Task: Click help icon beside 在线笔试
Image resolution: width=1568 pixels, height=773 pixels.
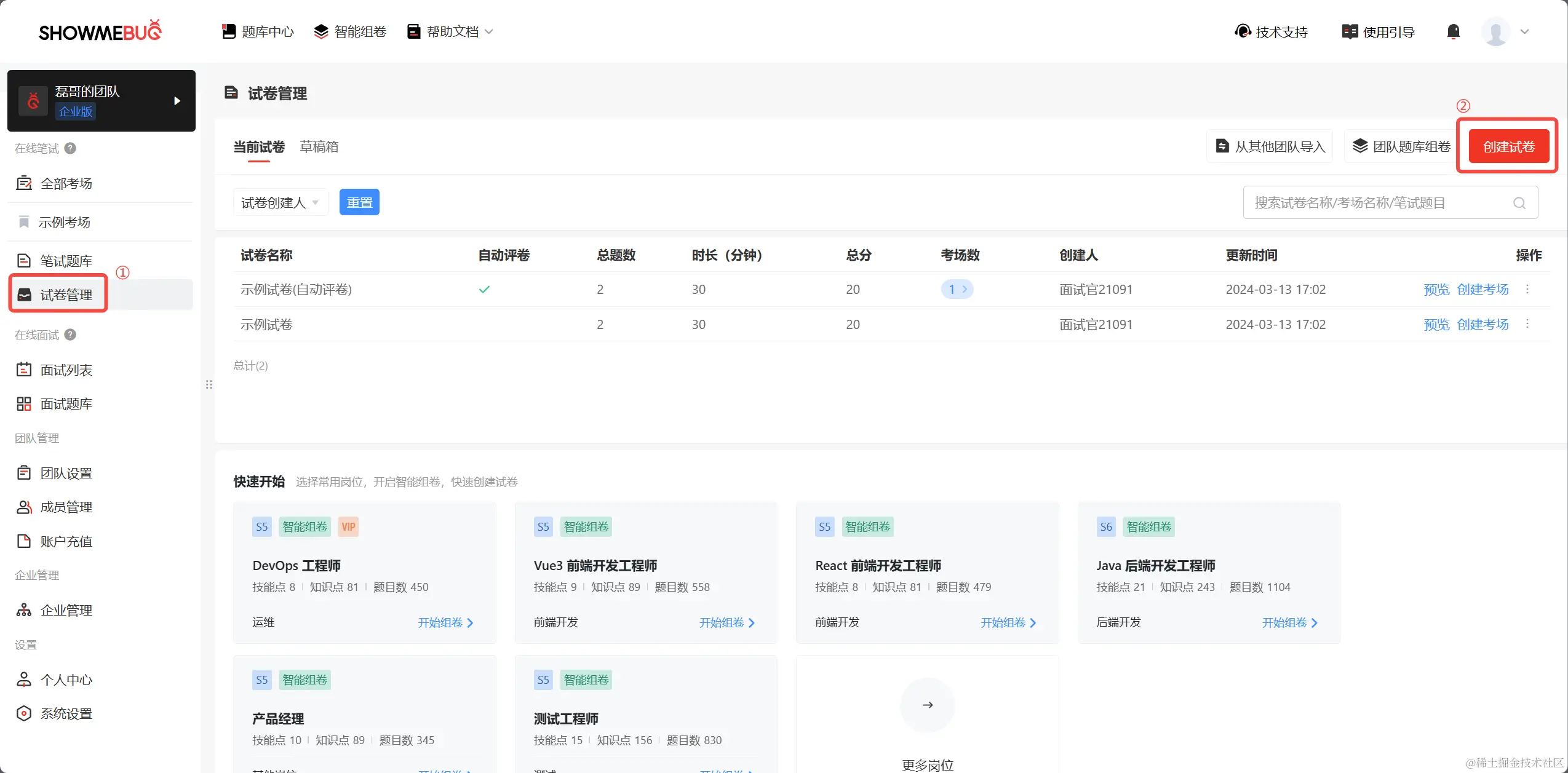Action: (x=71, y=148)
